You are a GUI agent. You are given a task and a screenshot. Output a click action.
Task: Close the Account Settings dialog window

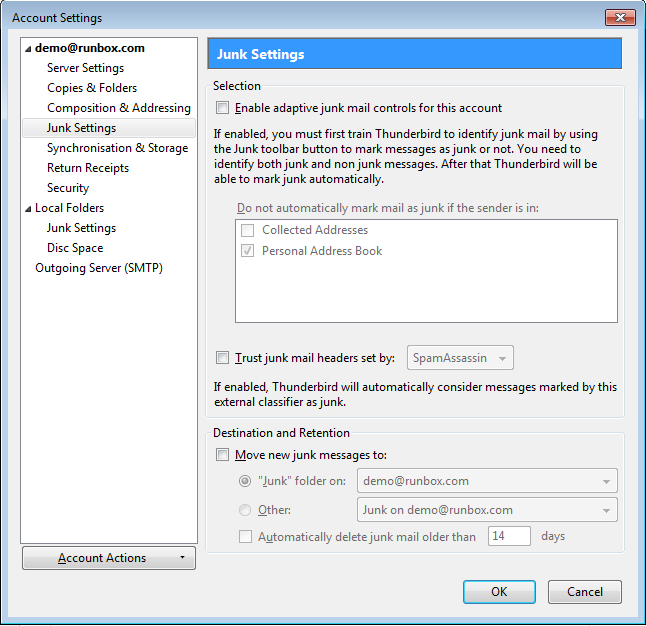621,17
